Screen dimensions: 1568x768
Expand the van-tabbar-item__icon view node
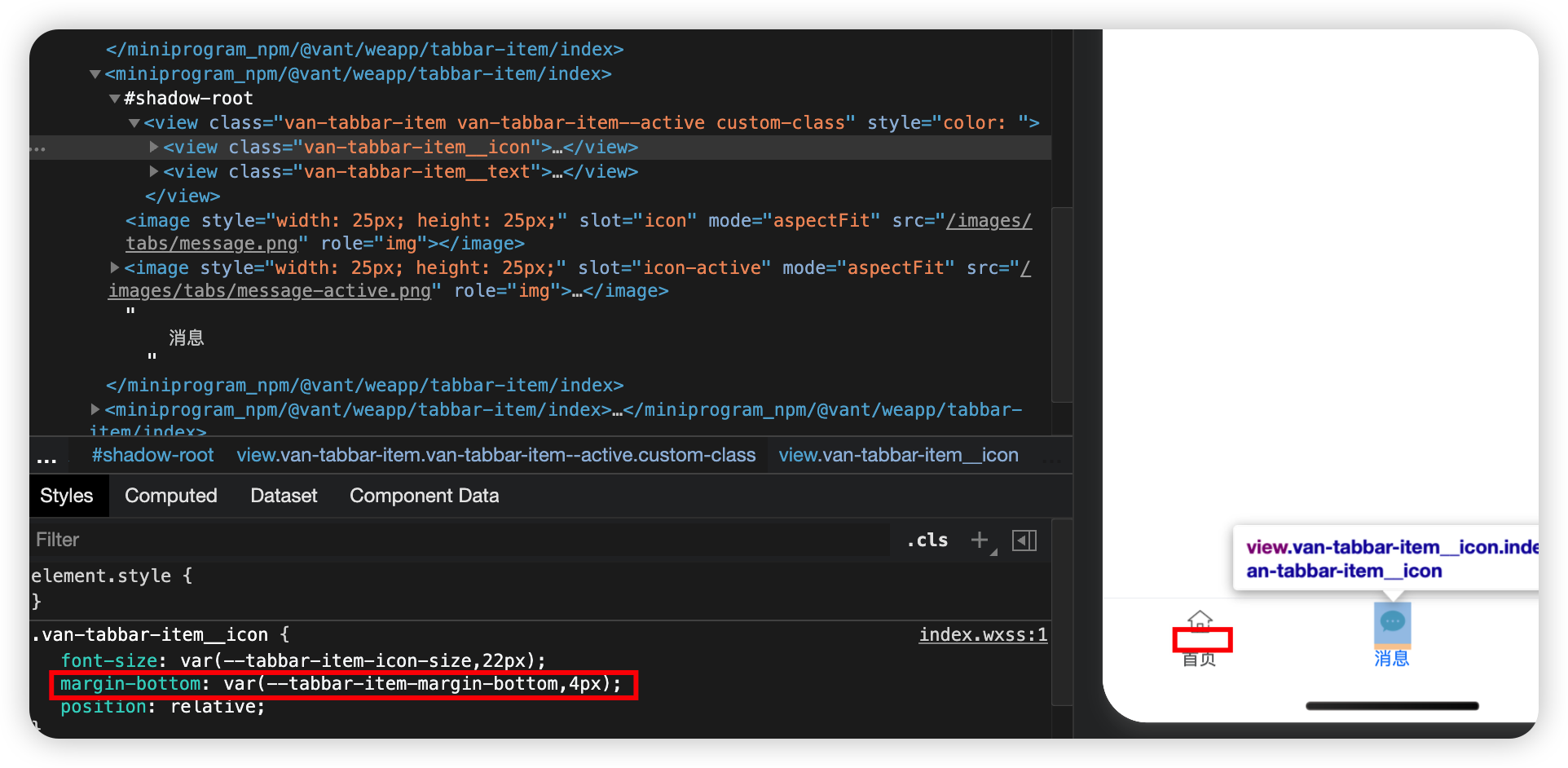(154, 148)
